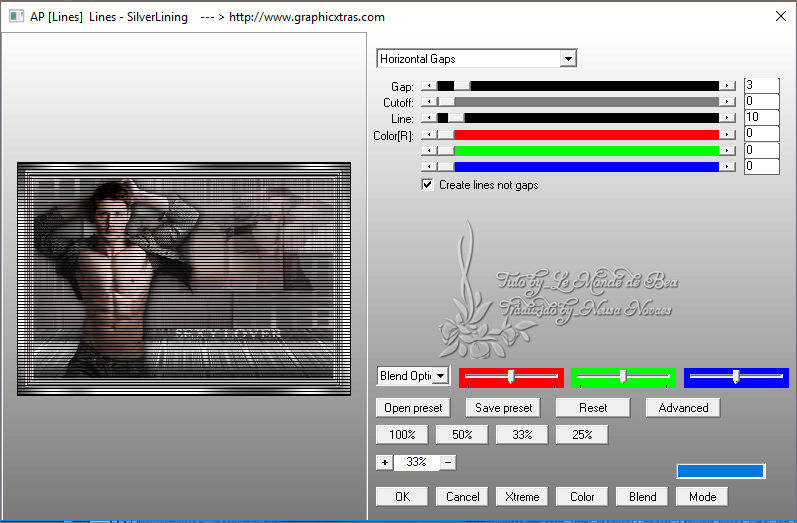
Task: Click the Gap slider right arrow
Action: (727, 86)
